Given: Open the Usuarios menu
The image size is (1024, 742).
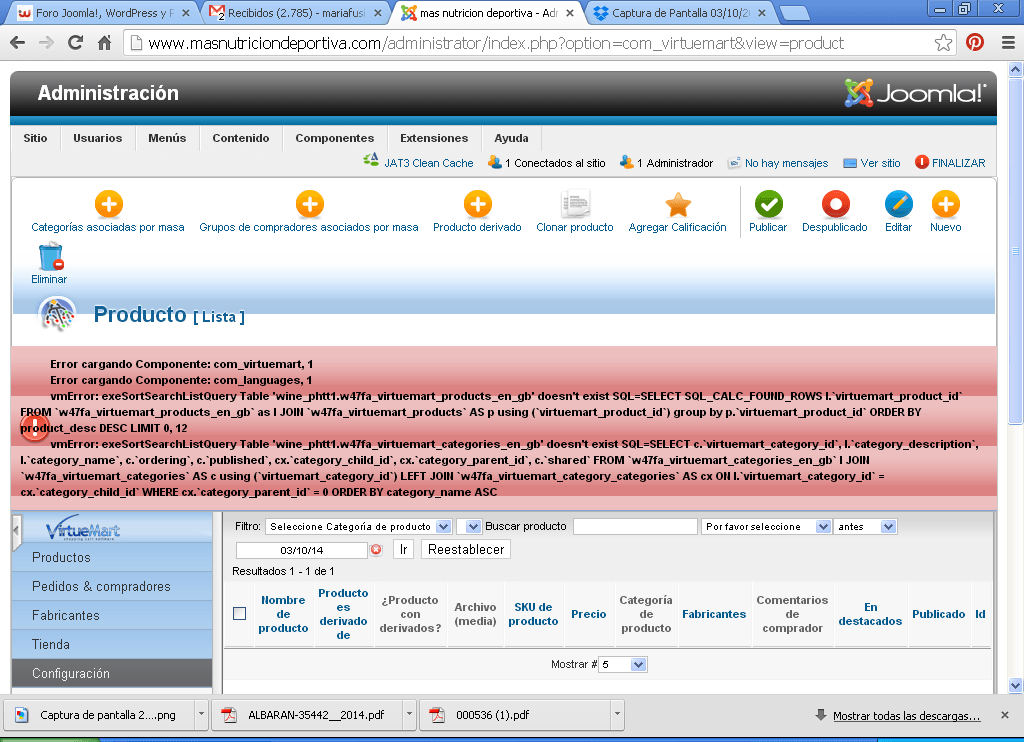Looking at the screenshot, I should (x=97, y=138).
